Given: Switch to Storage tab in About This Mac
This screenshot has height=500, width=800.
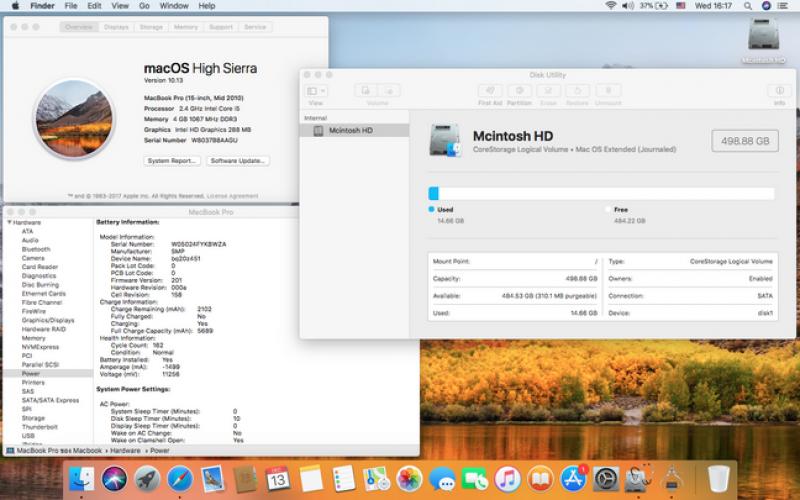Looking at the screenshot, I should point(151,27).
